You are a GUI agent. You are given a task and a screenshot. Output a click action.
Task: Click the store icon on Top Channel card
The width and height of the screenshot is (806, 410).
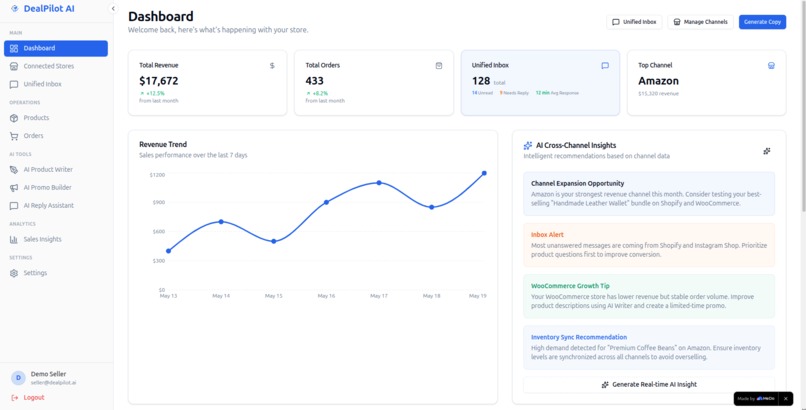click(771, 66)
